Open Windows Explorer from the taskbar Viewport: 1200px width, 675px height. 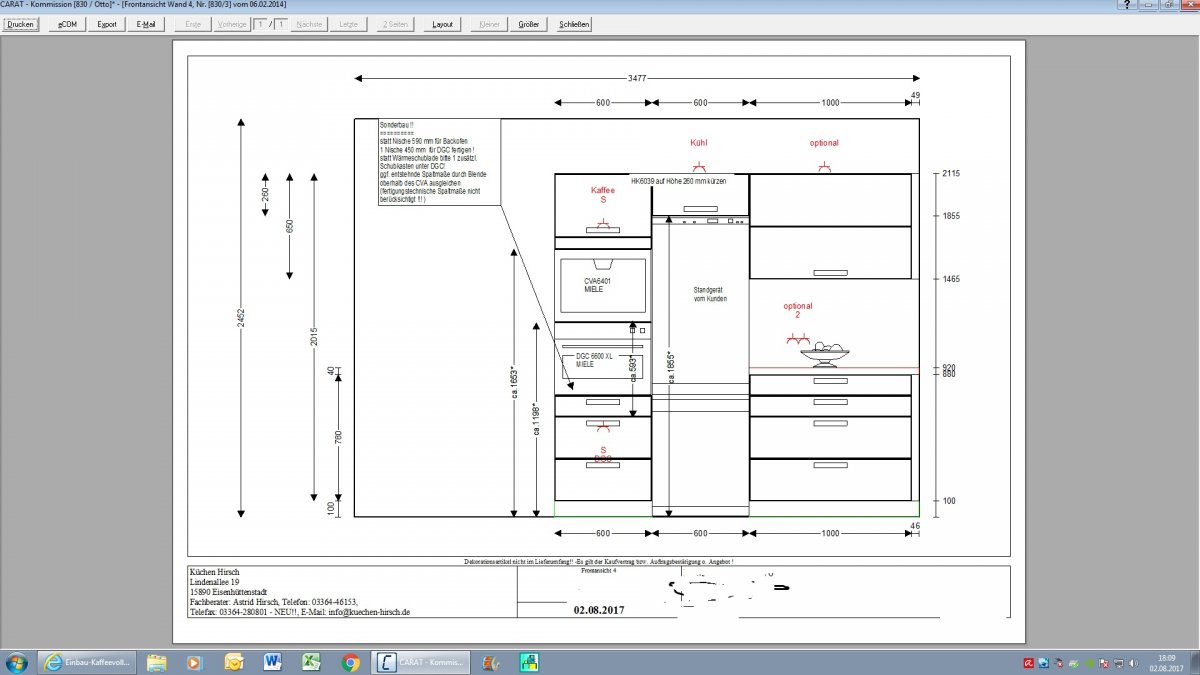156,662
